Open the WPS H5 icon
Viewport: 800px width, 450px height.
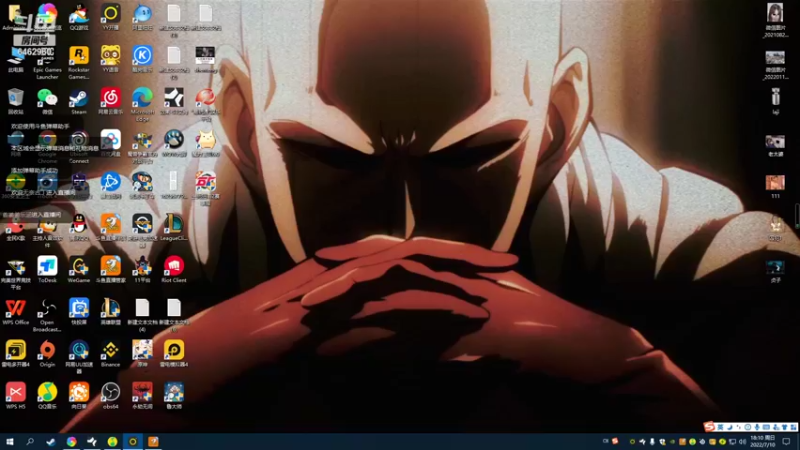click(x=16, y=392)
